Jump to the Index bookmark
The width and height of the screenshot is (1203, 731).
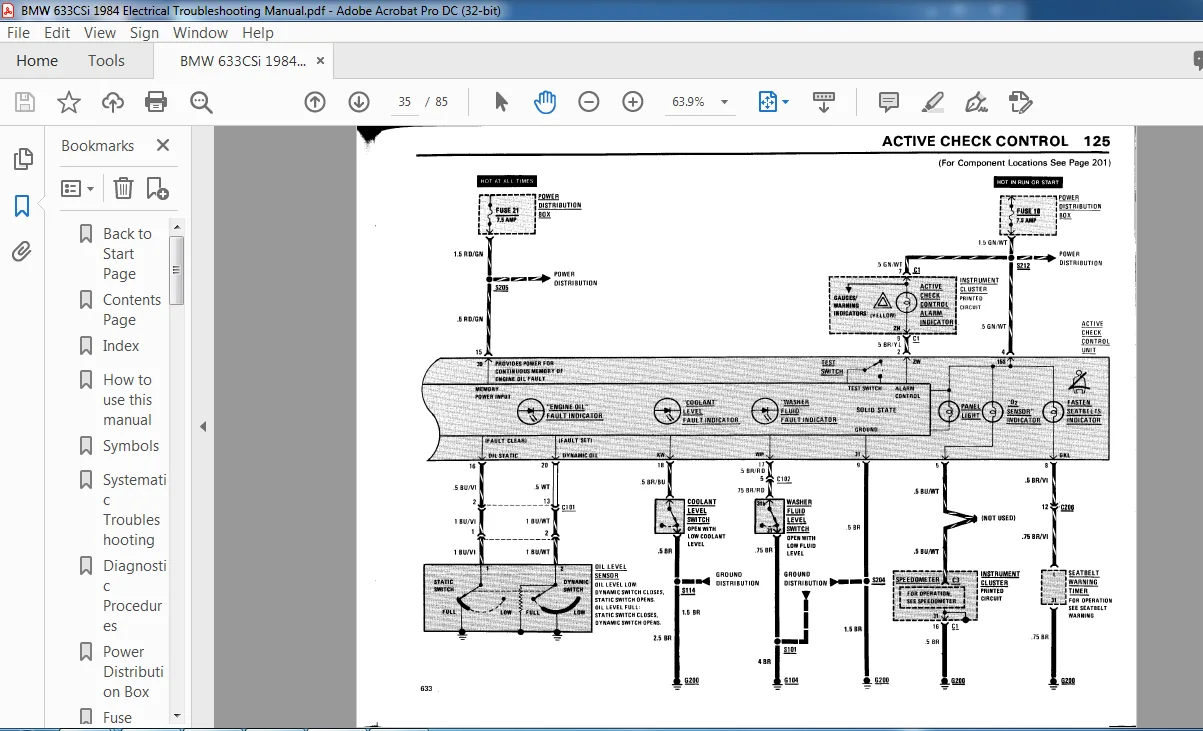pyautogui.click(x=121, y=346)
